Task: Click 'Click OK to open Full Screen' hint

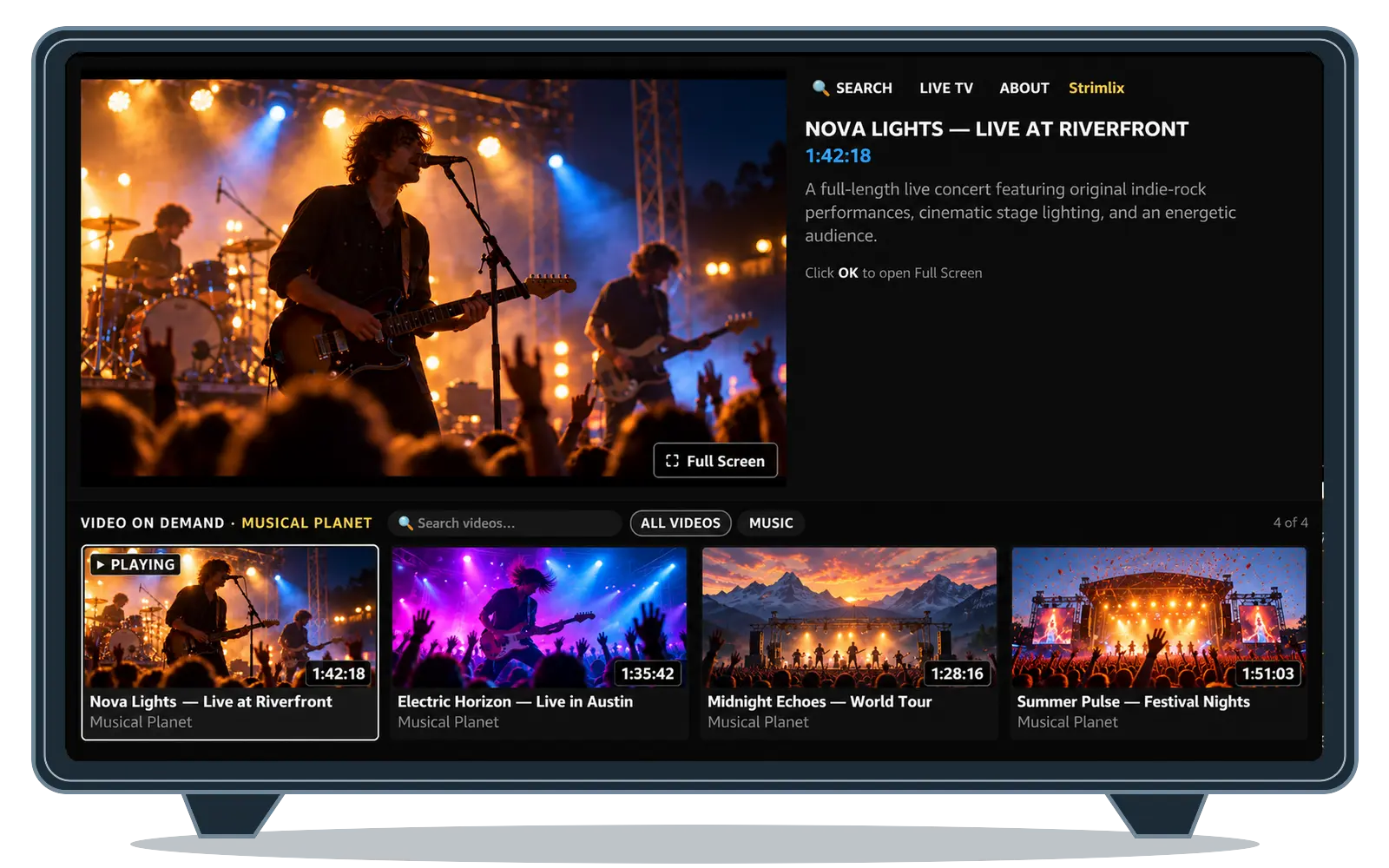Action: click(893, 273)
